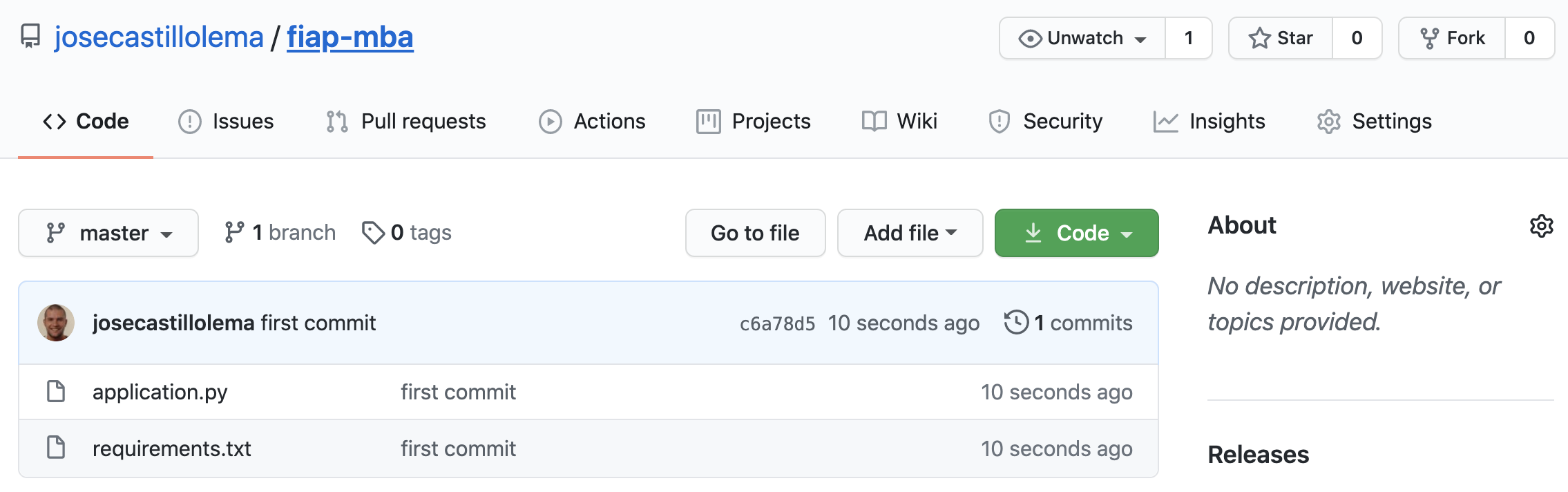Image resolution: width=1568 pixels, height=492 pixels.
Task: Click the application.py file icon
Action: coord(56,391)
